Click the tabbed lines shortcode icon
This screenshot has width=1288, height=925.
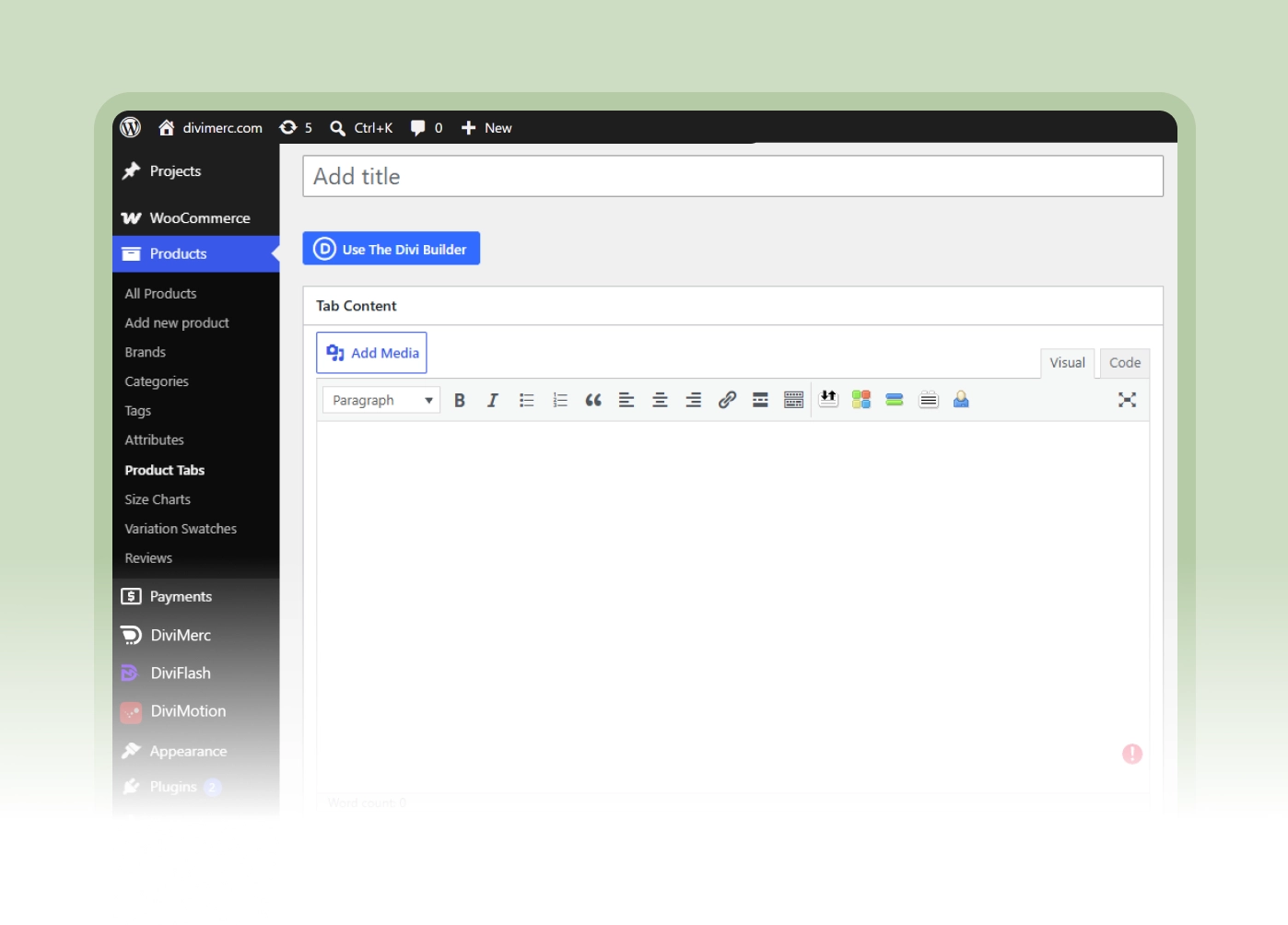pos(929,399)
